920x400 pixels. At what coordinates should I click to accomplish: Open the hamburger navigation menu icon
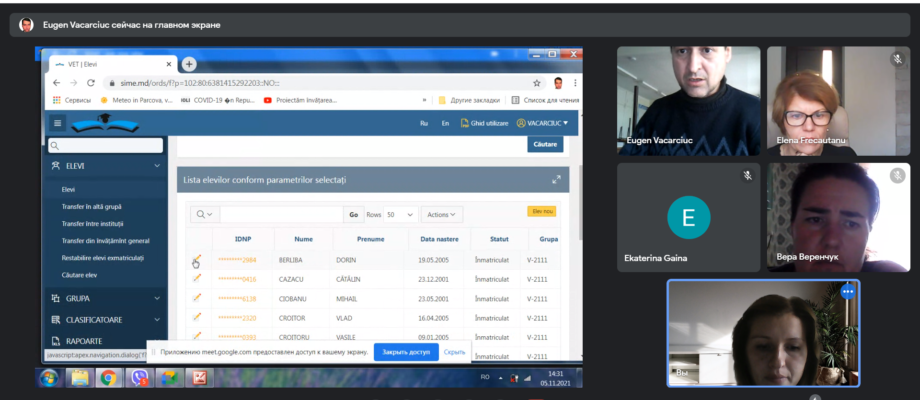(57, 123)
